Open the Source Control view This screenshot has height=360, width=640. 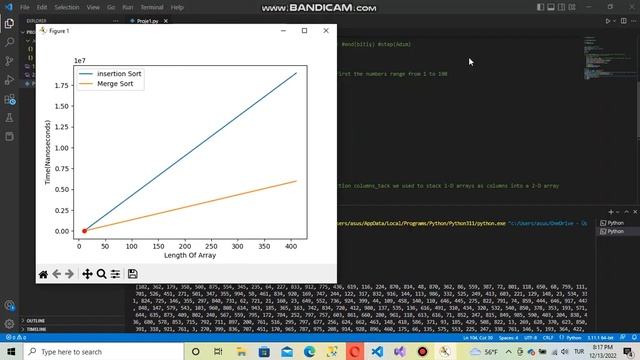pos(9,61)
